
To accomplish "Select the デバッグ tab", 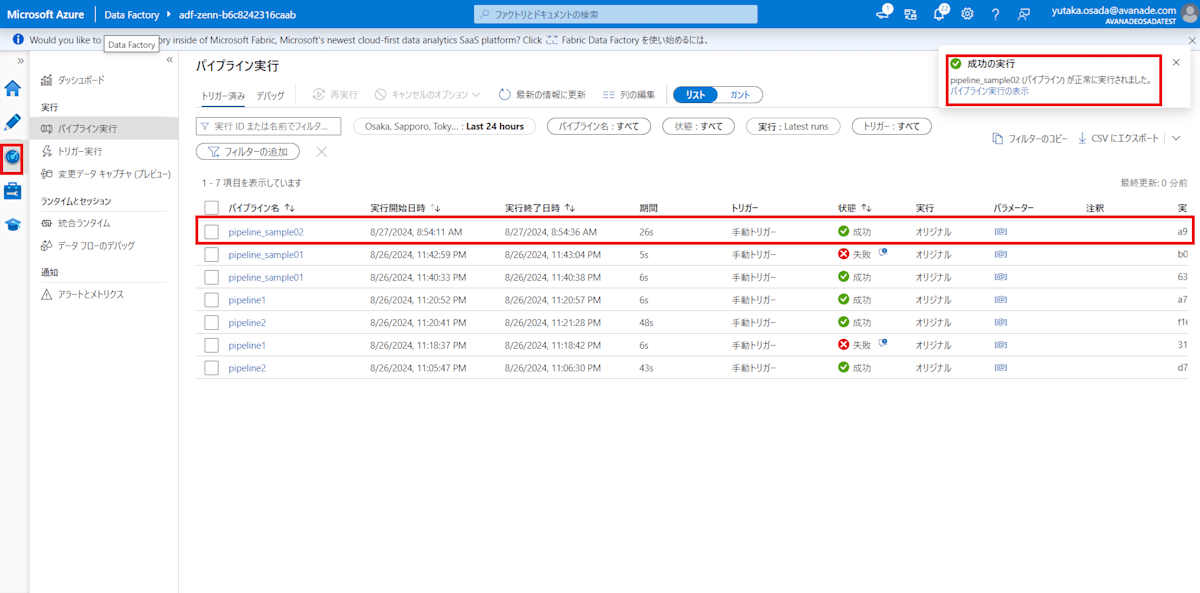I will point(270,95).
